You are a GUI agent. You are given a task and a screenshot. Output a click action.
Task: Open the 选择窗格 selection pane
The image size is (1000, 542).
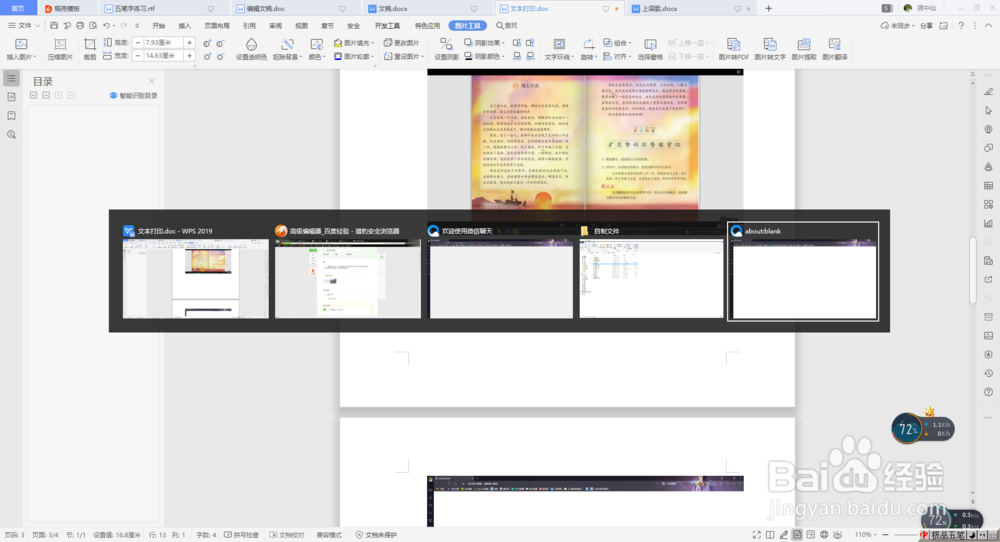coord(650,48)
